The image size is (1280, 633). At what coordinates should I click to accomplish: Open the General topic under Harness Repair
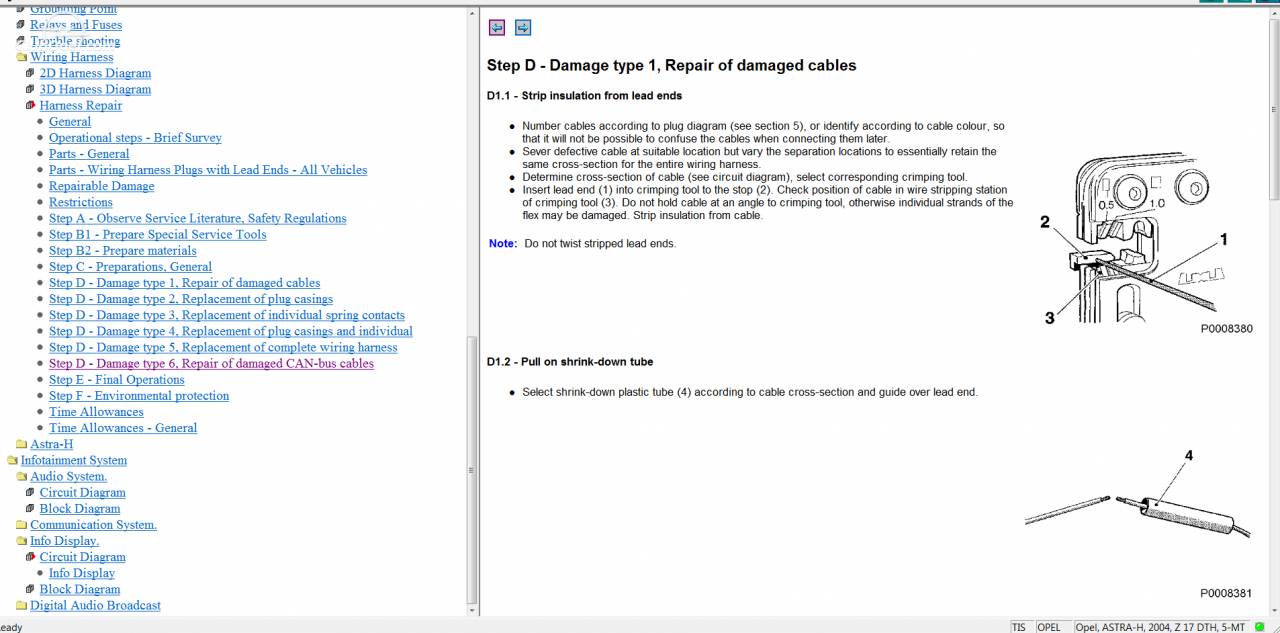70,121
